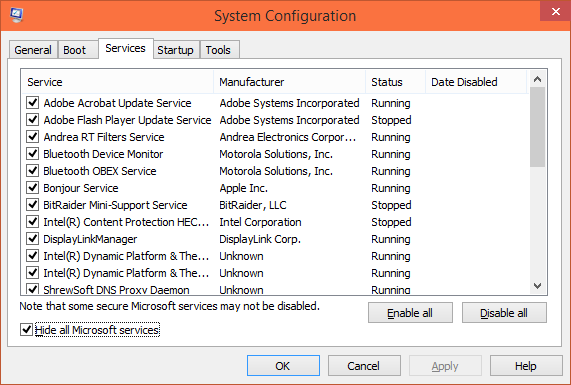
Task: Uncheck ShrewSoft DNS Proxy Daemon checkbox
Action: pos(32,289)
